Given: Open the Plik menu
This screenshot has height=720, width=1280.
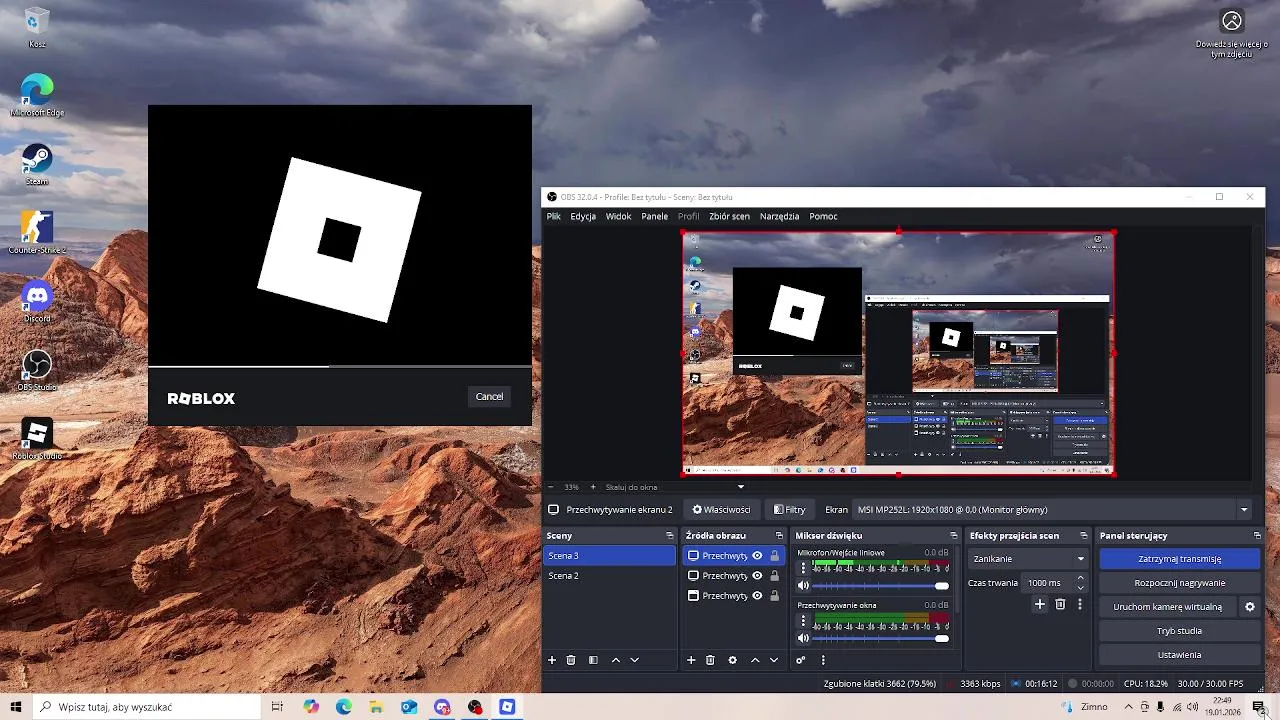Looking at the screenshot, I should pos(553,216).
